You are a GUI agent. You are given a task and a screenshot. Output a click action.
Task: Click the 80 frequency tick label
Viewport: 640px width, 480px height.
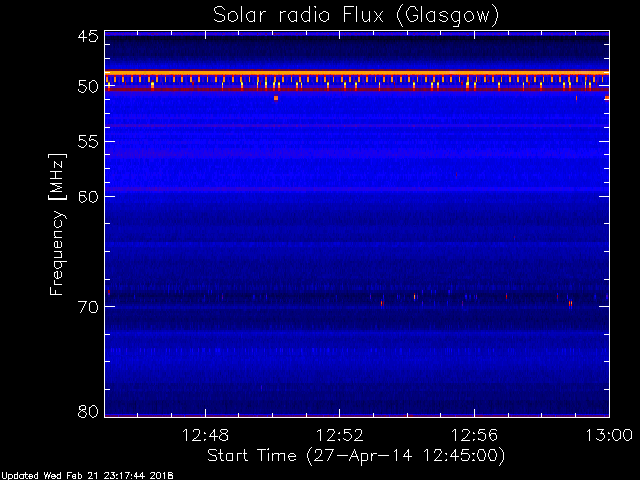[88, 411]
